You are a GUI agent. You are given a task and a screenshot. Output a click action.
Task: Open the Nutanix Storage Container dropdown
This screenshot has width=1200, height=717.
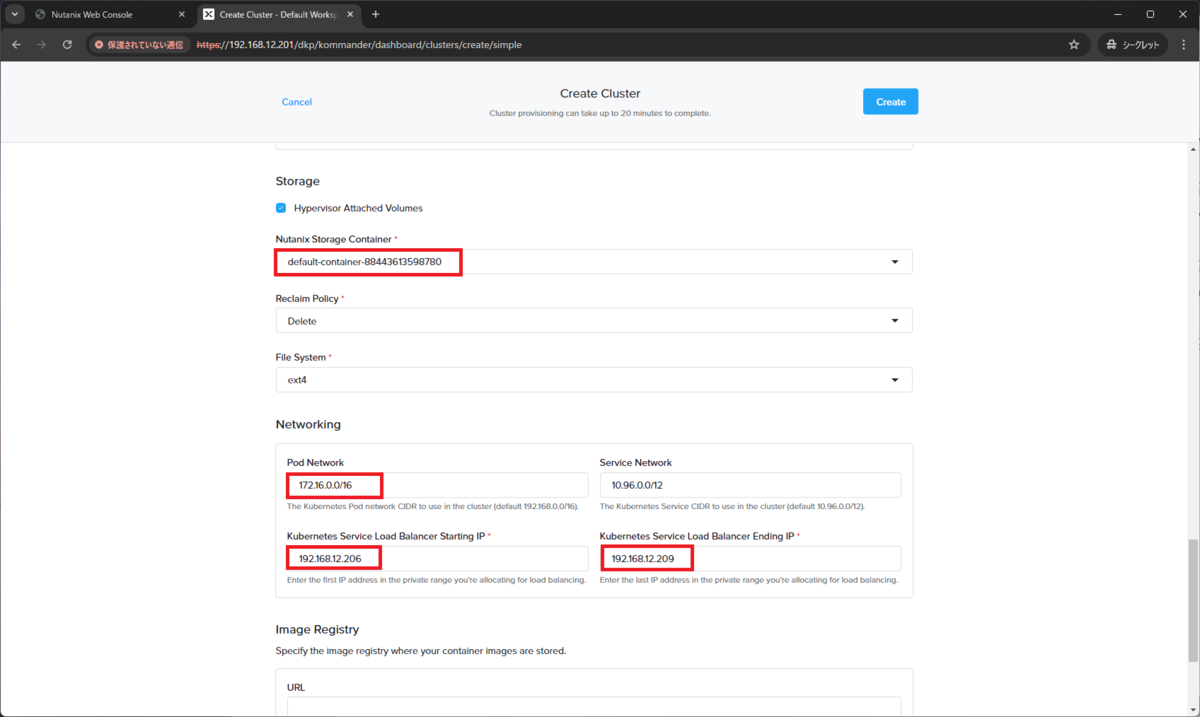pos(594,262)
